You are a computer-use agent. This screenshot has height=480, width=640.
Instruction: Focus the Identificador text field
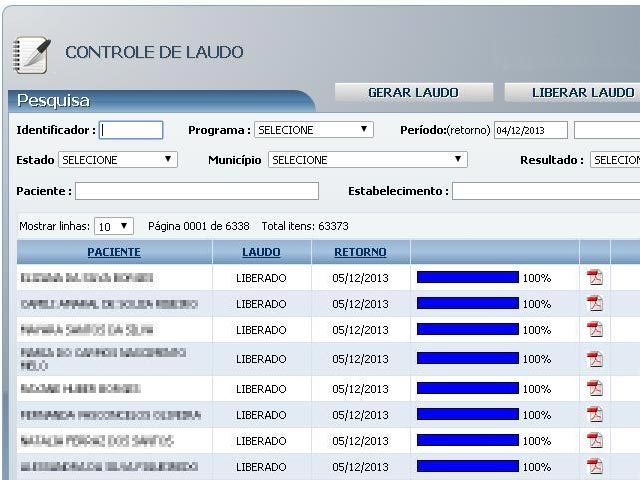click(x=131, y=130)
